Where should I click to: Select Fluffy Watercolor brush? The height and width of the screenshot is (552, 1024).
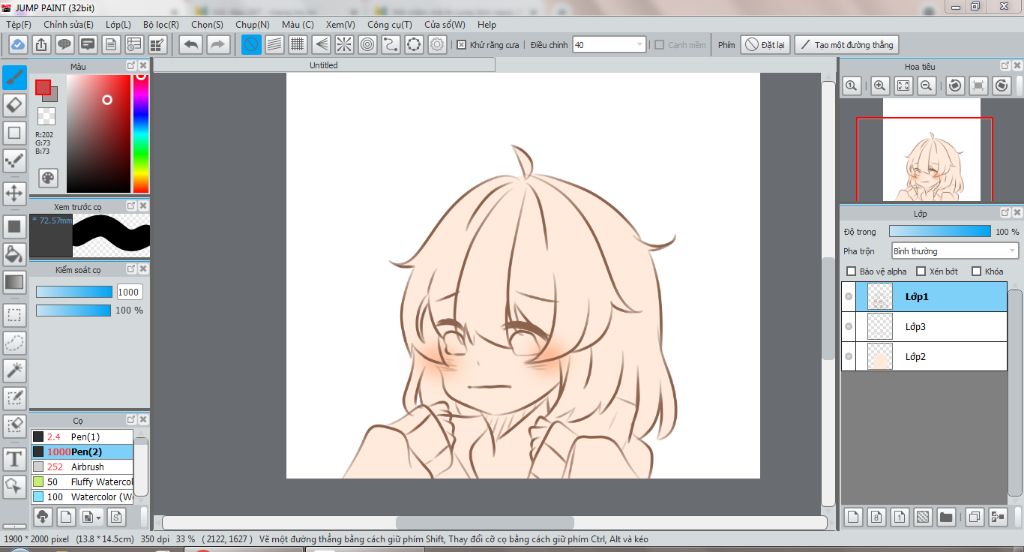click(x=82, y=481)
